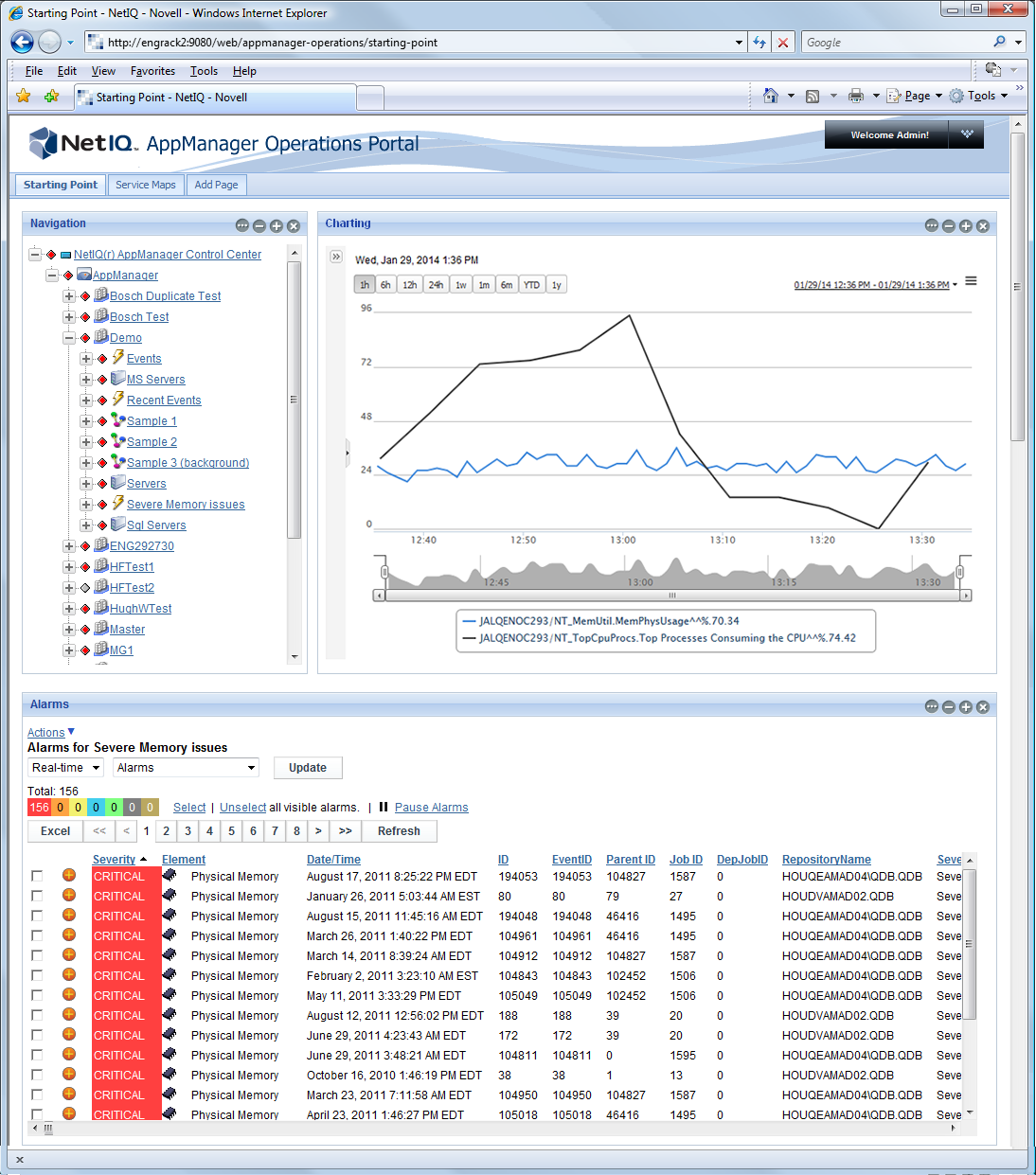
Task: Click Pause Alarms pause icon
Action: pos(384,807)
